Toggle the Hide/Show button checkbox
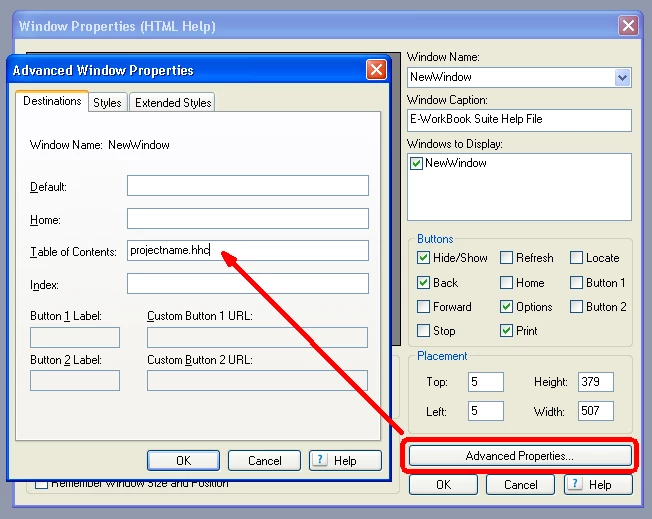This screenshot has width=652, height=519. click(423, 258)
